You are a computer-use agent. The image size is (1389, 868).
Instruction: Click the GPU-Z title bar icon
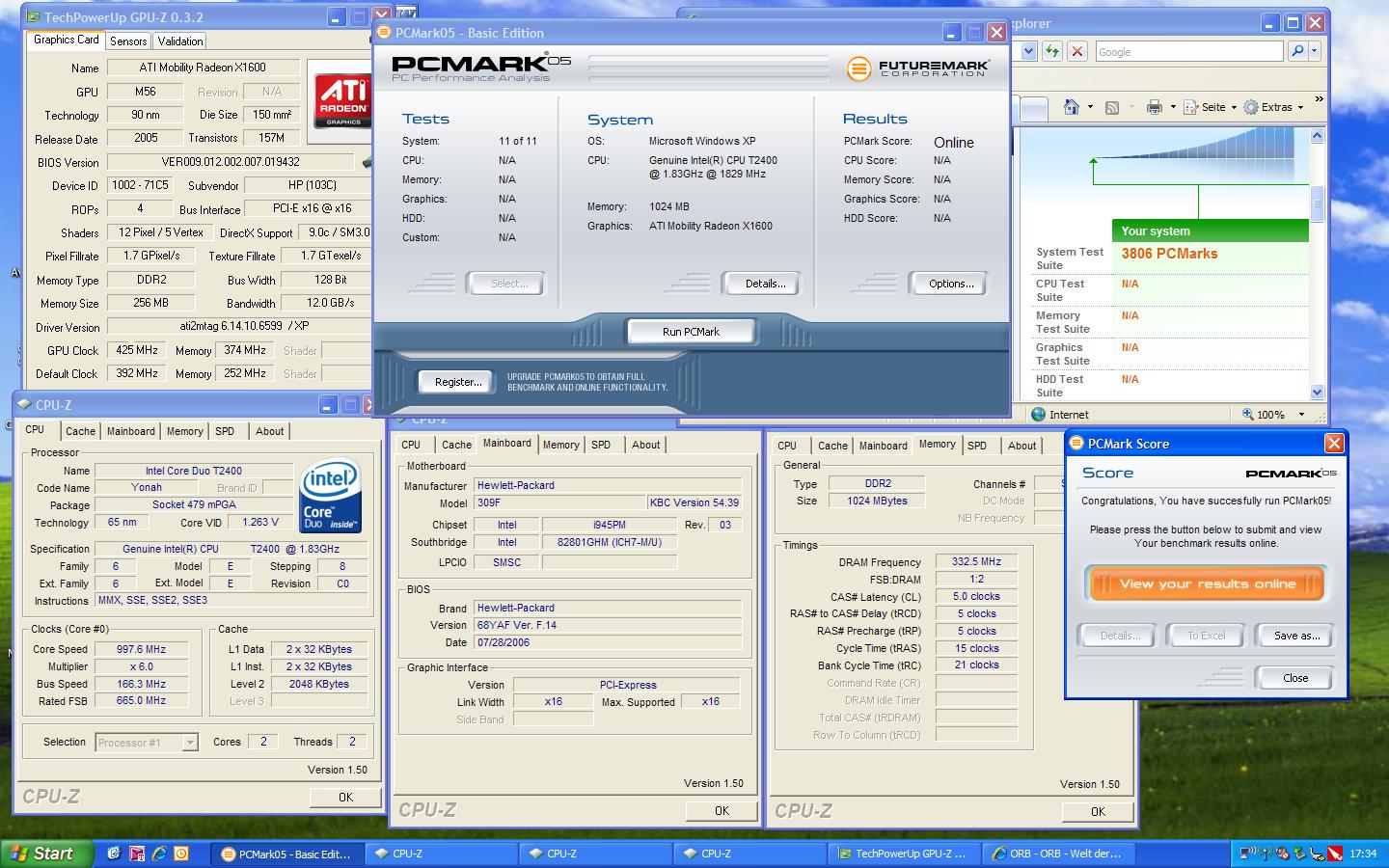pos(33,17)
